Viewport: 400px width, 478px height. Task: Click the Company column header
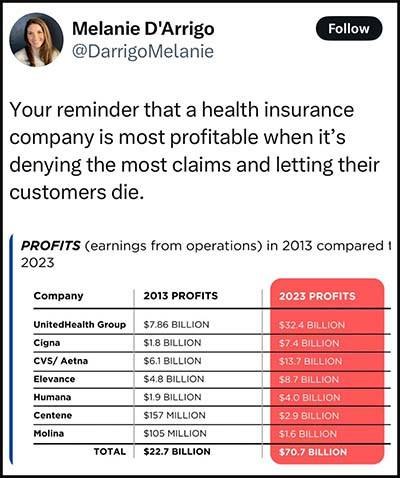coord(58,296)
